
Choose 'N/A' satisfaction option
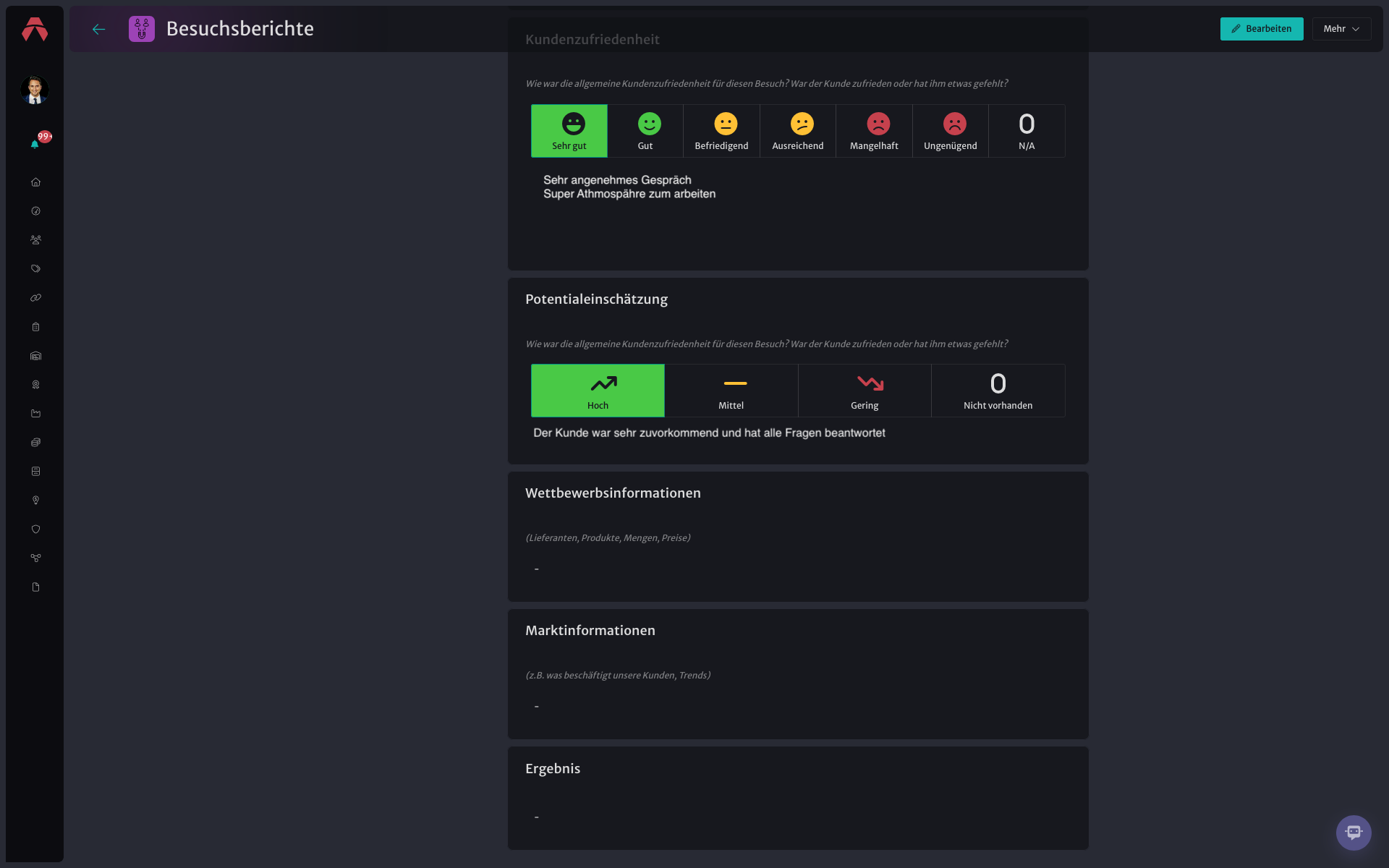1027,131
